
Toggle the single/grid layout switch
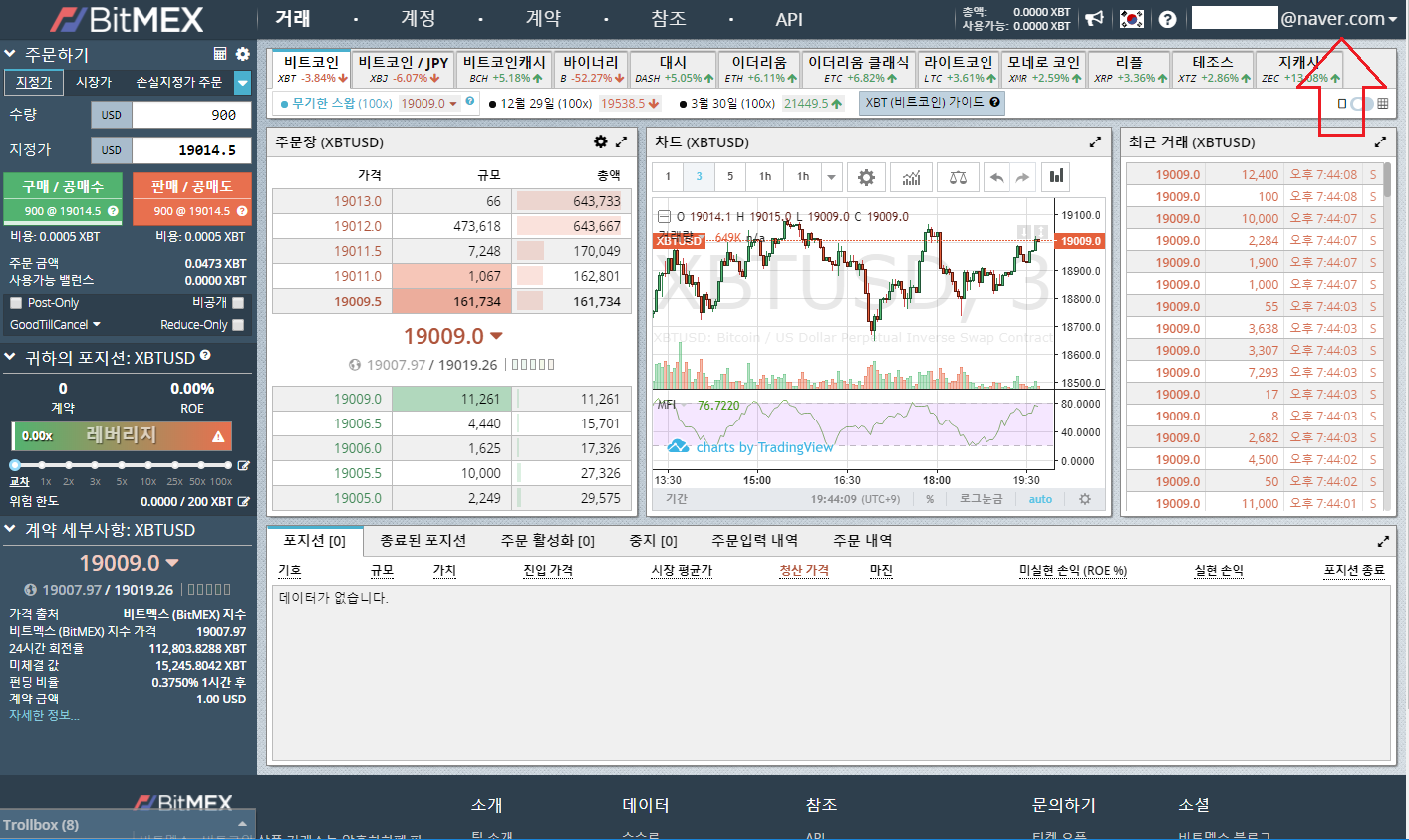pos(1362,103)
